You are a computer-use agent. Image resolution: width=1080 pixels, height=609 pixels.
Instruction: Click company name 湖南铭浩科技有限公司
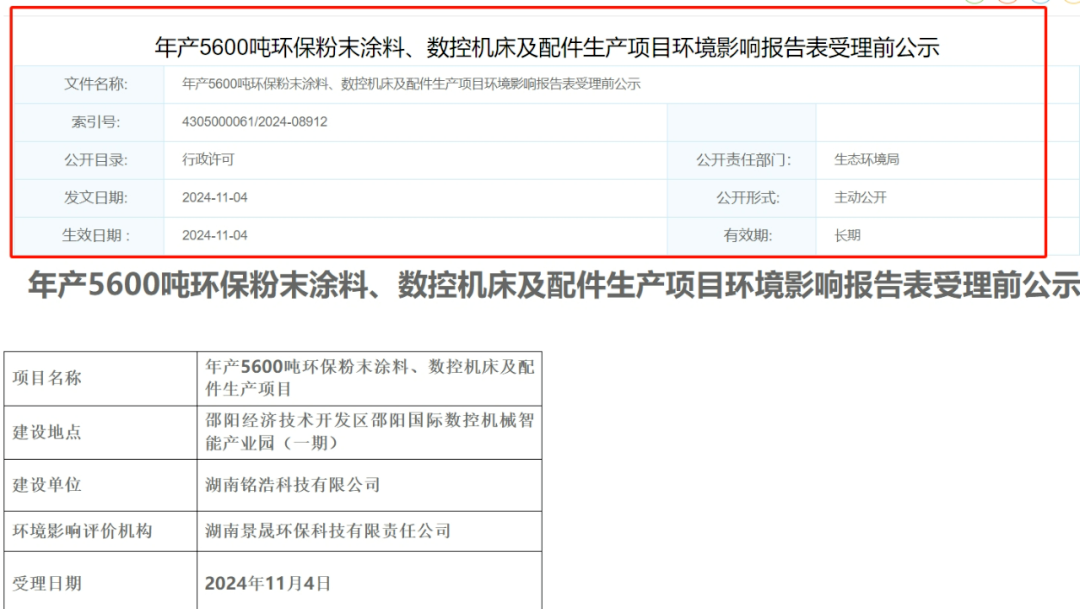click(x=293, y=485)
